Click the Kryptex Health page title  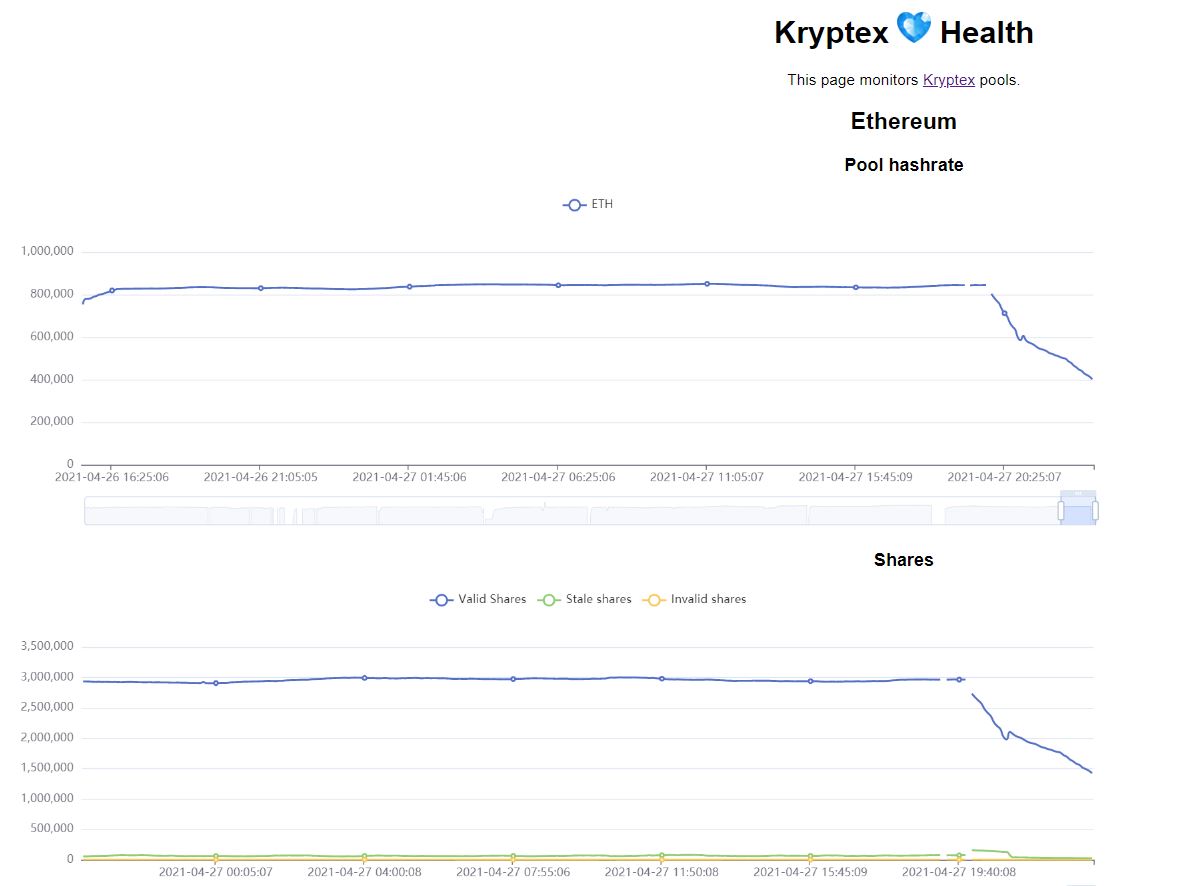pyautogui.click(x=904, y=32)
